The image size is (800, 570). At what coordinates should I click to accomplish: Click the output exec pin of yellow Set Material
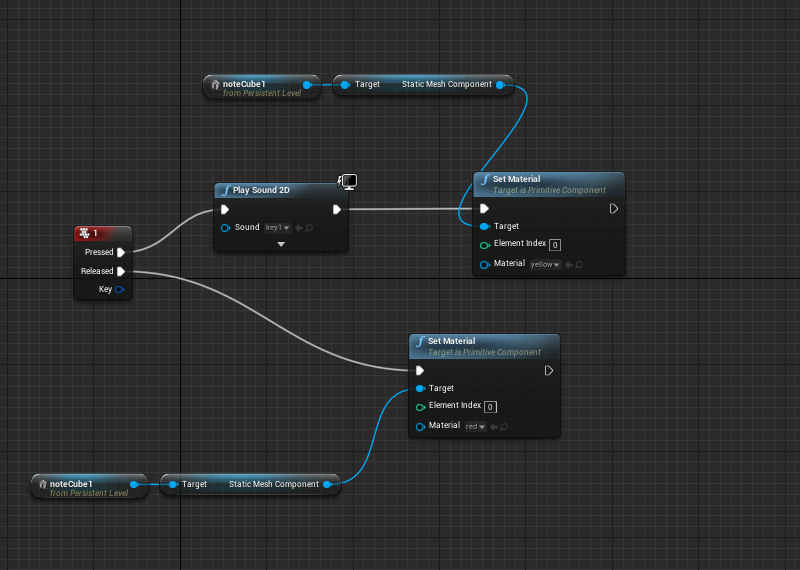[613, 209]
